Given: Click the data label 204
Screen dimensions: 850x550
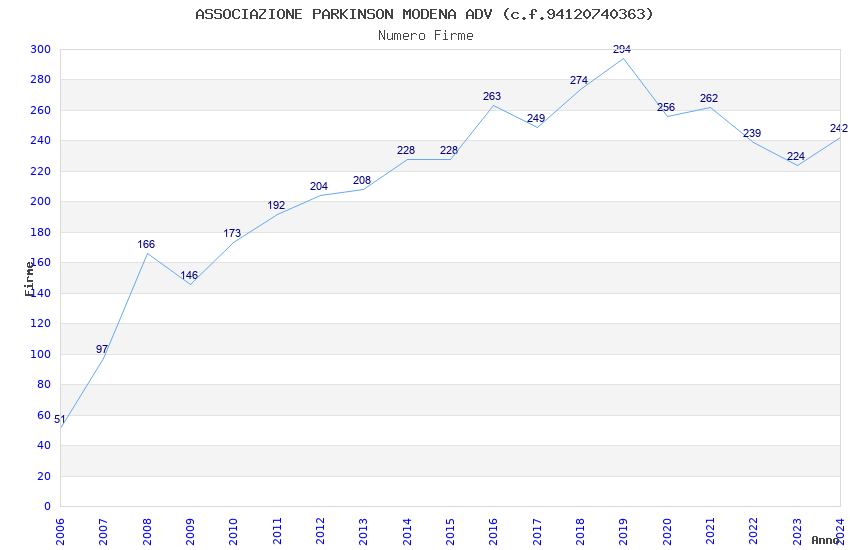Looking at the screenshot, I should point(319,186).
